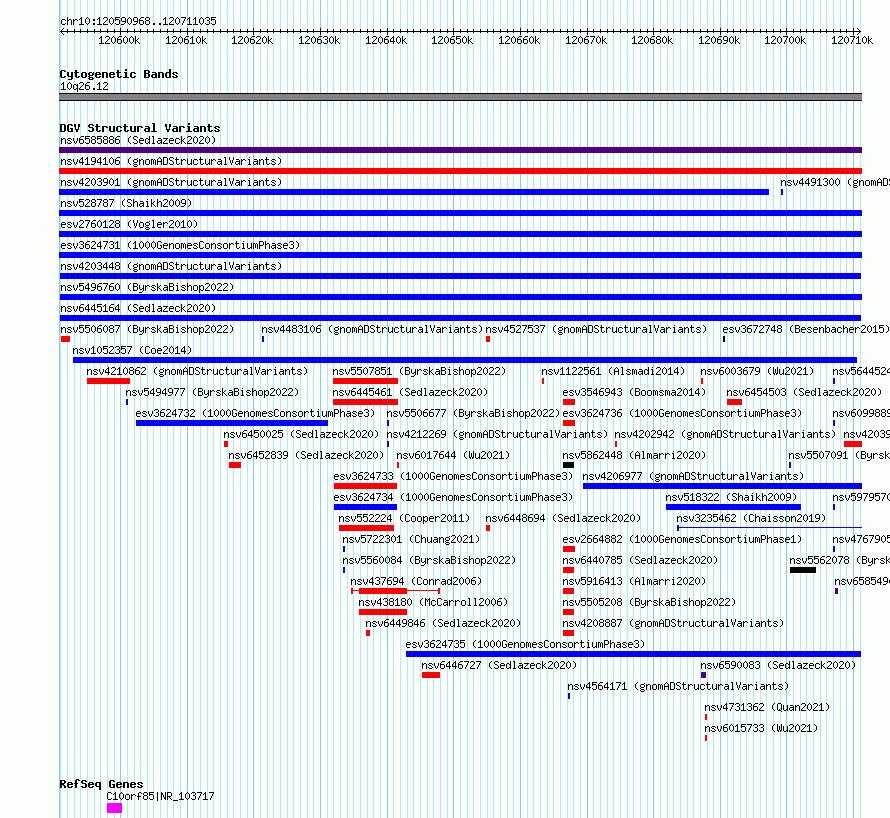890x818 pixels.
Task: Select esv3546943 (Boomsma2014) label
Action: click(x=634, y=392)
